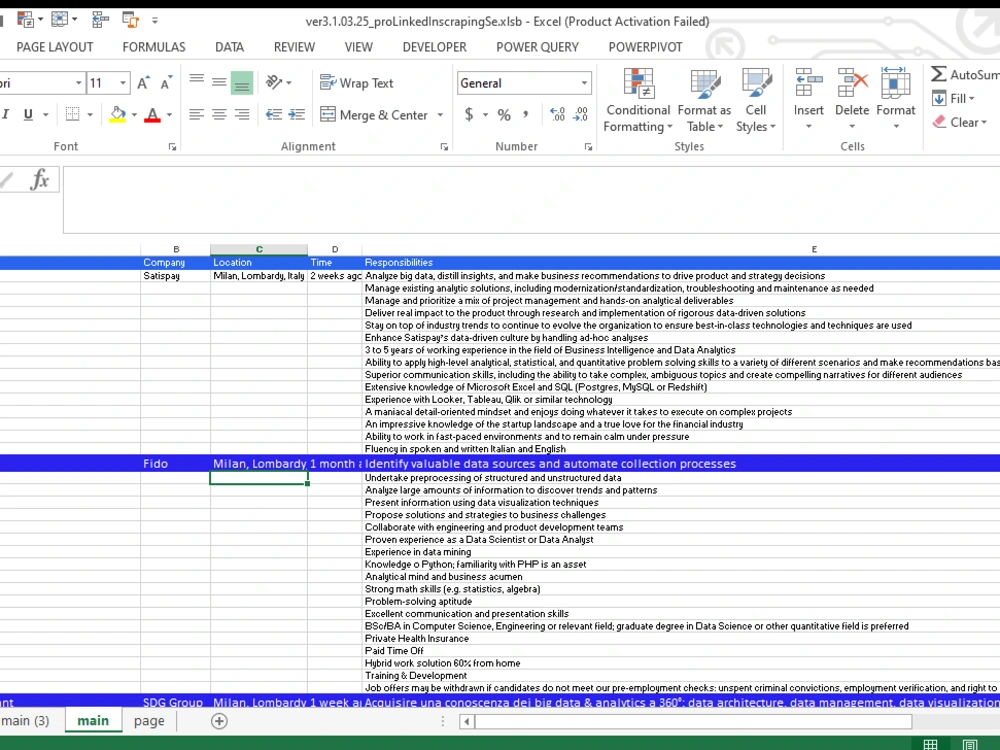This screenshot has width=1000, height=750.
Task: Expand Merge & Center dropdown arrow
Action: pyautogui.click(x=440, y=115)
